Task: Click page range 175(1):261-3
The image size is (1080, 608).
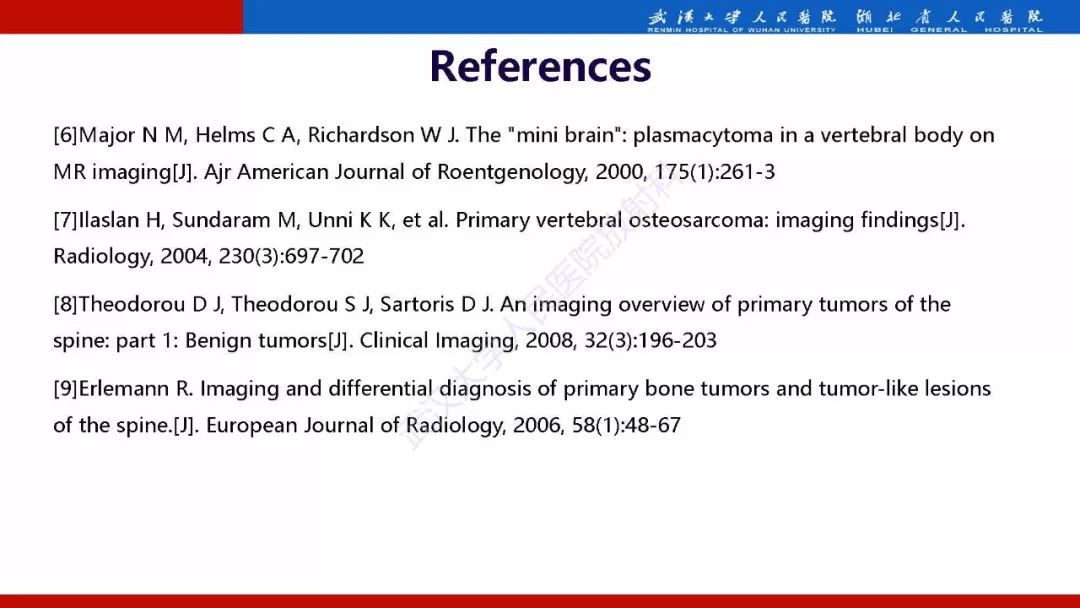Action: [714, 171]
